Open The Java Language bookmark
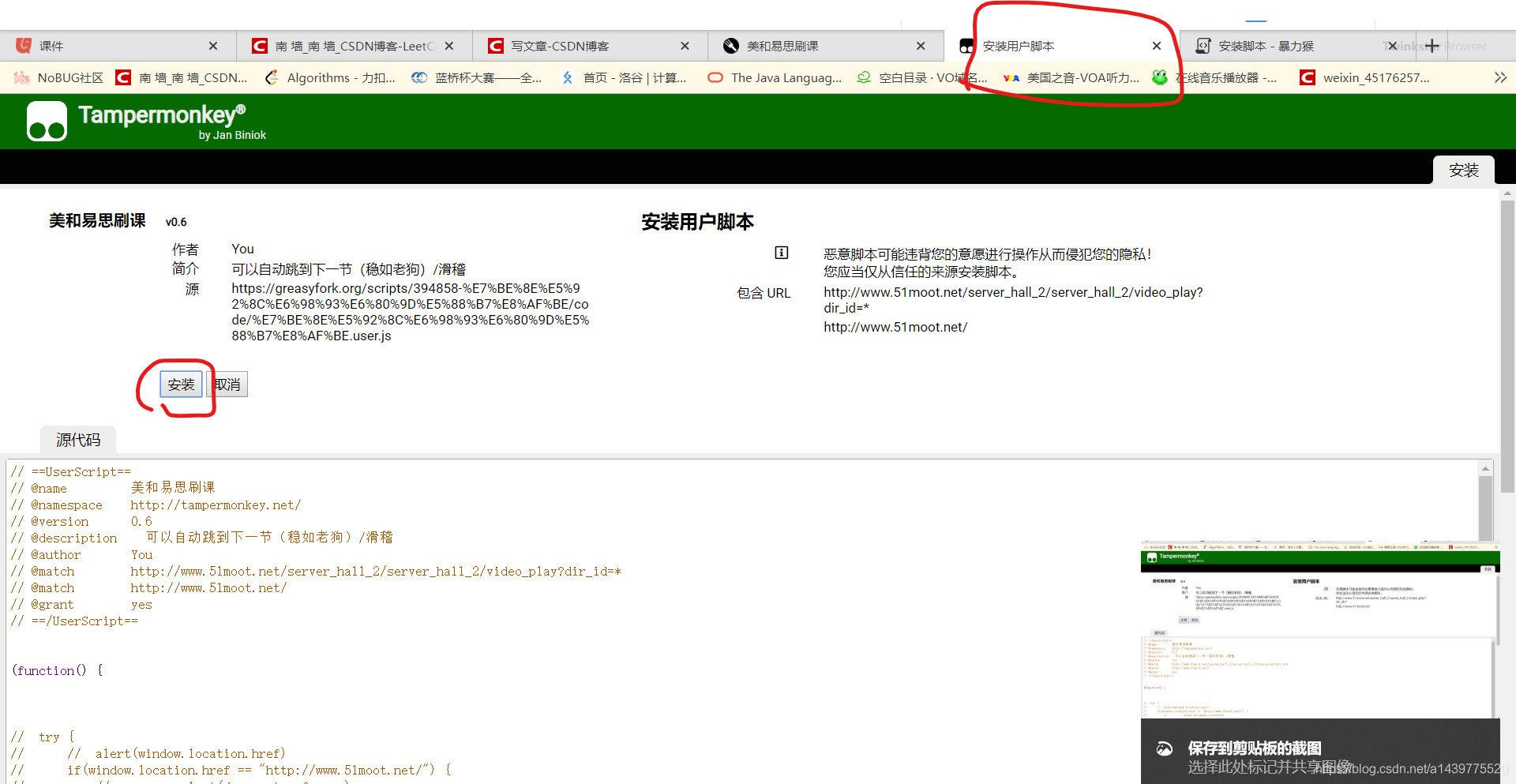The width and height of the screenshot is (1516, 784). pos(775,77)
